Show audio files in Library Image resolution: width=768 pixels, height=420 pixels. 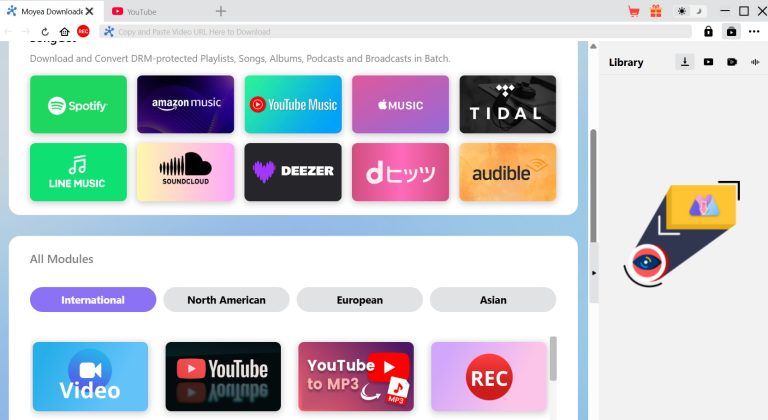pyautogui.click(x=755, y=62)
